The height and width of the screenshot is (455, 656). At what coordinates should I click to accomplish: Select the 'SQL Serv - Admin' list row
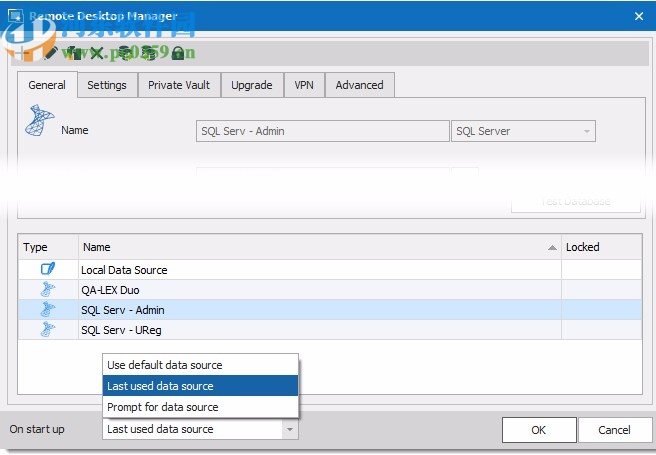(x=330, y=310)
